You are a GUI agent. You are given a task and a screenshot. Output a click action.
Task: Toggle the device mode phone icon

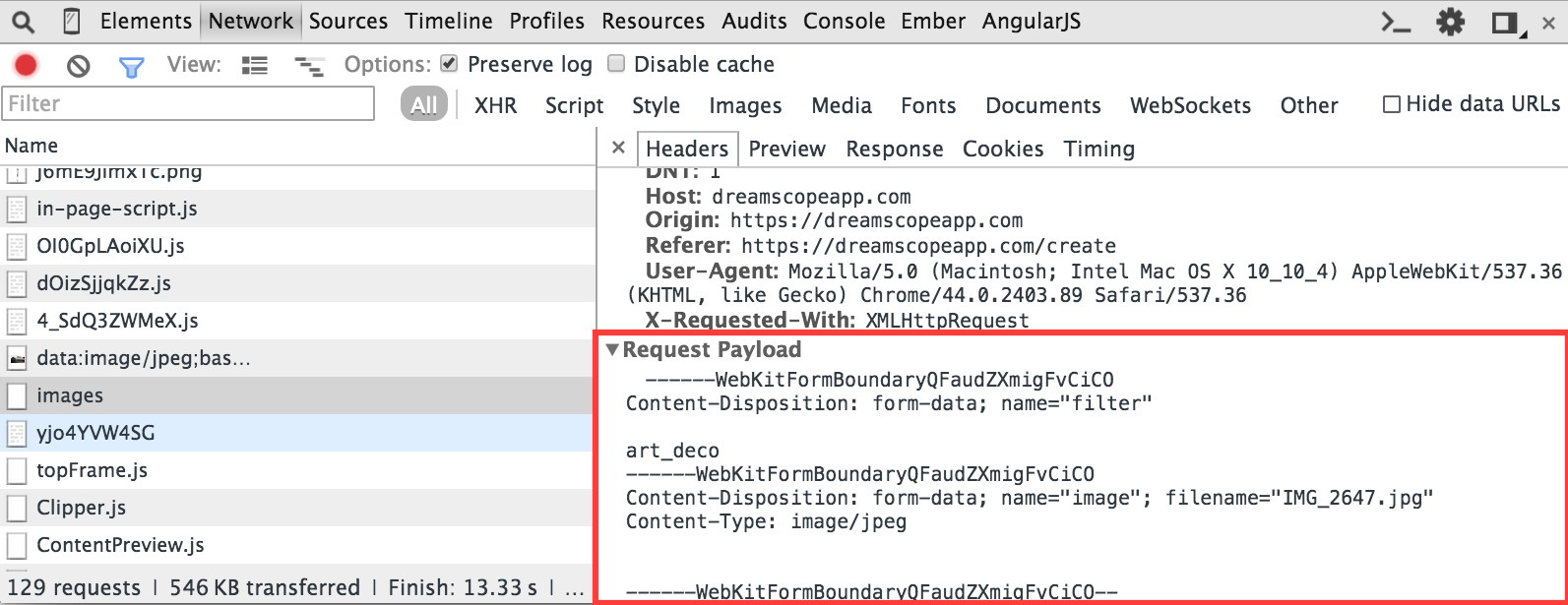point(72,22)
